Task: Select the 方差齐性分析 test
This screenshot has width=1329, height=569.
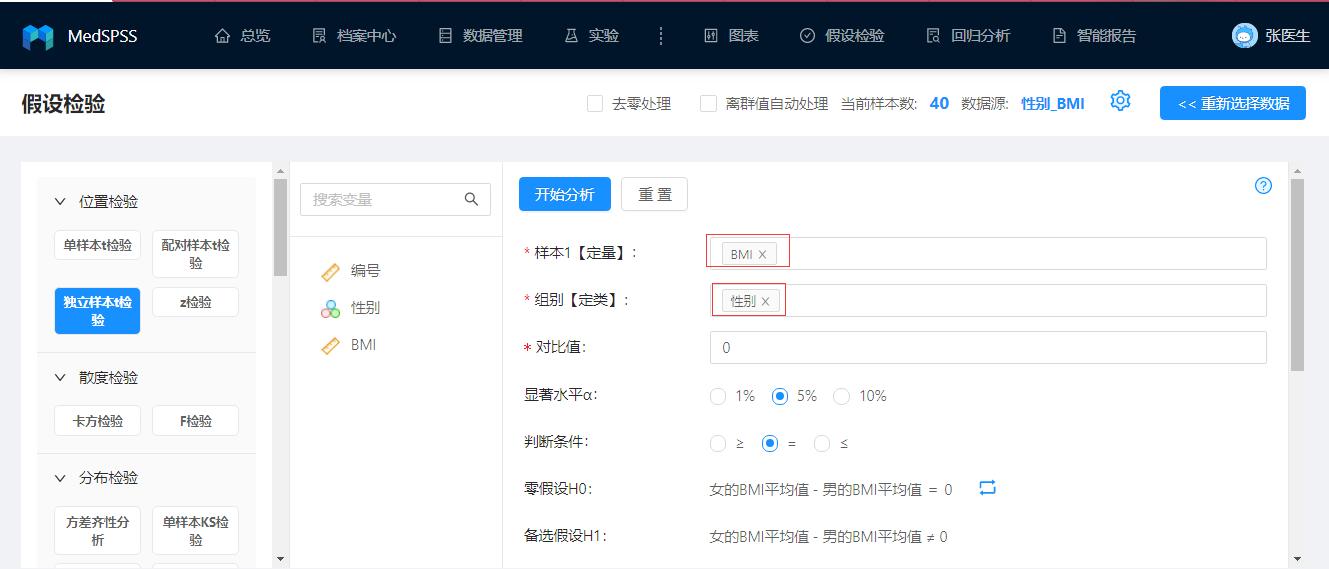Action: pos(98,530)
